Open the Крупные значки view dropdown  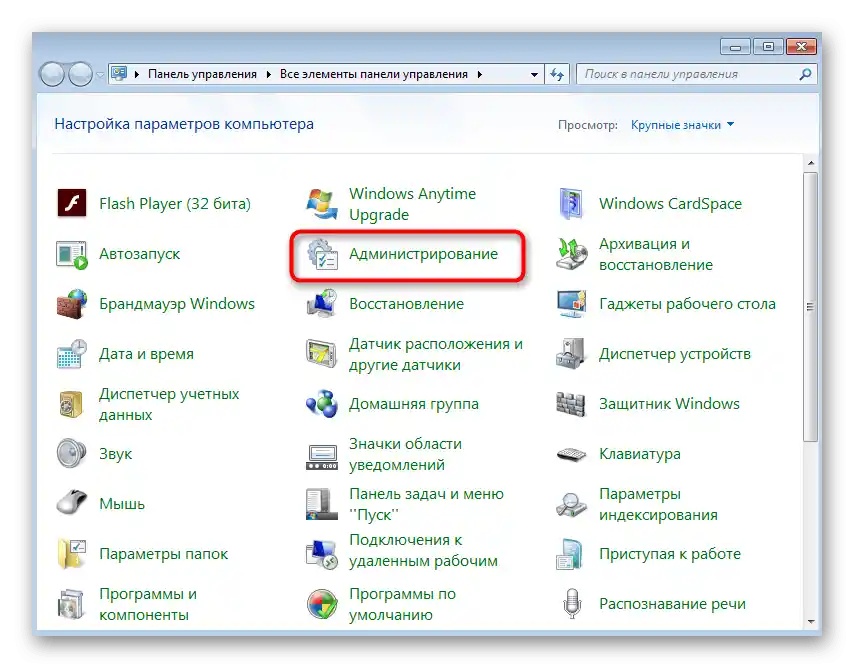(x=682, y=125)
